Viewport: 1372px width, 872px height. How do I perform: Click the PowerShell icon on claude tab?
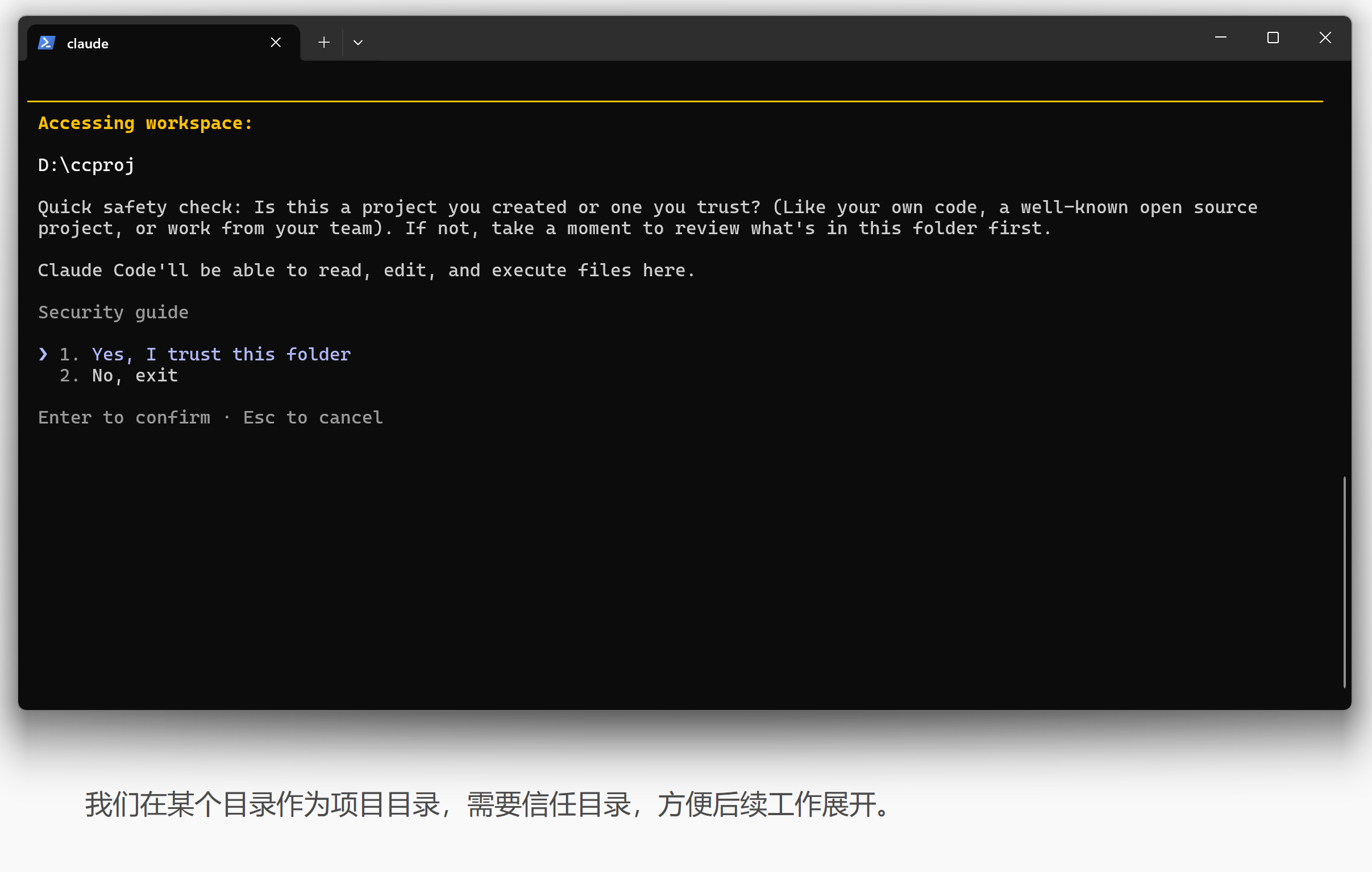46,43
